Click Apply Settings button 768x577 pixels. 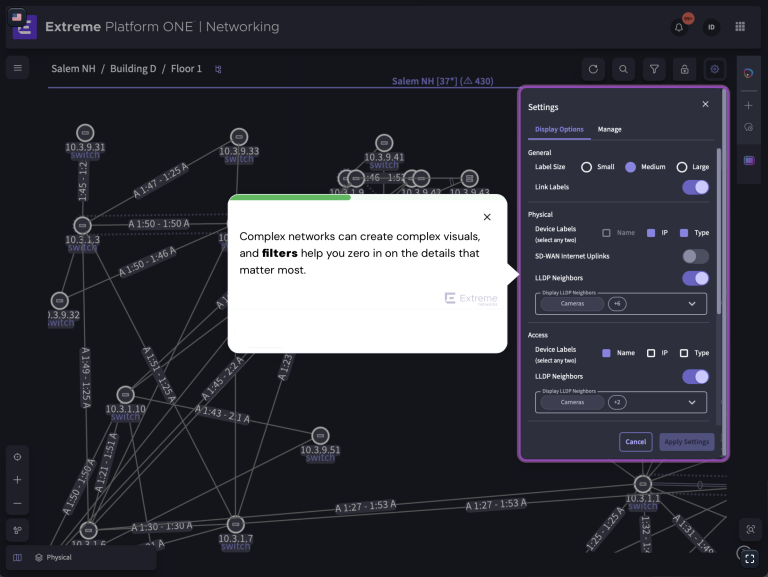[686, 442]
